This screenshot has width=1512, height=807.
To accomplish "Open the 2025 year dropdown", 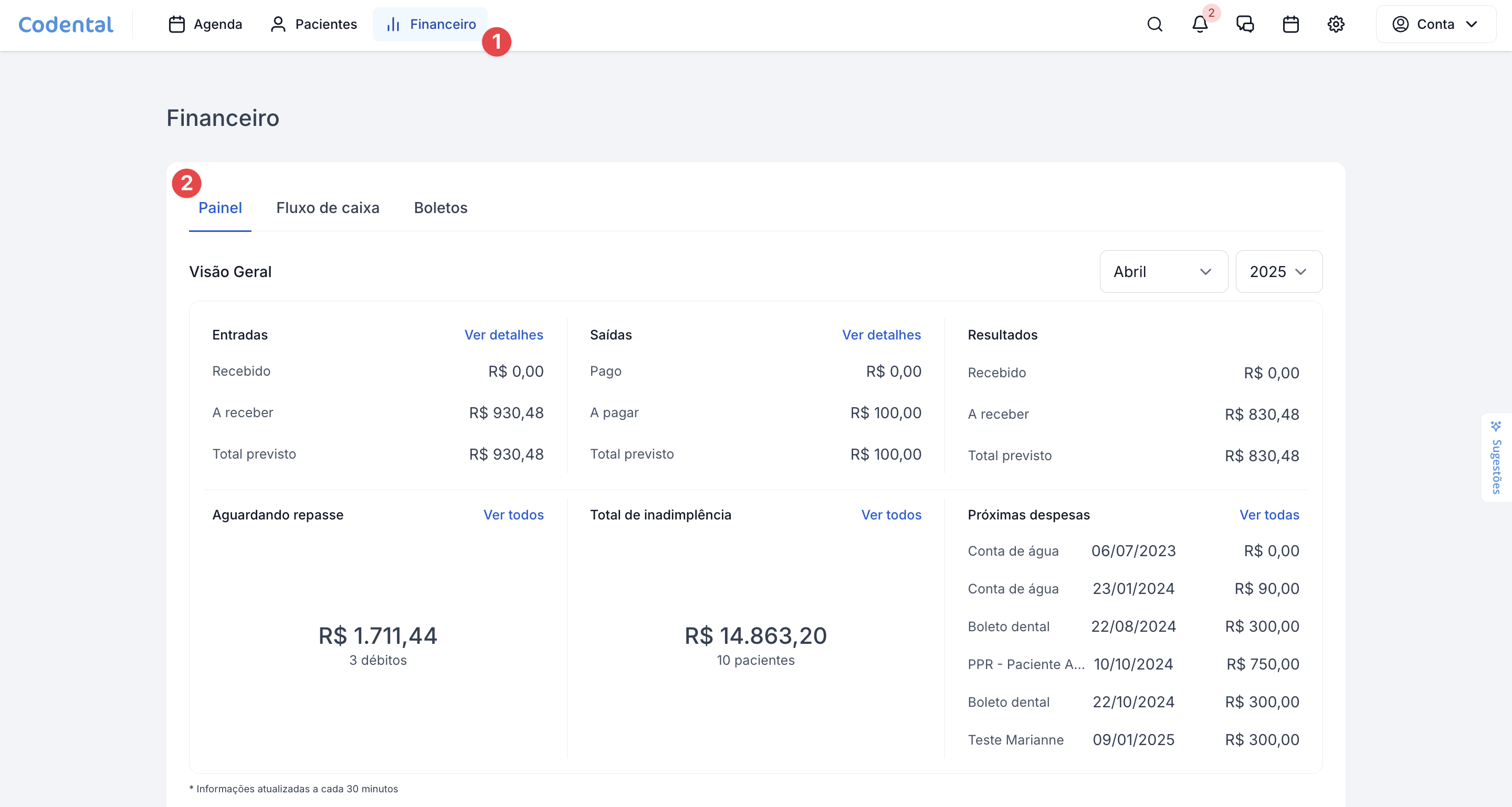I will [1278, 272].
